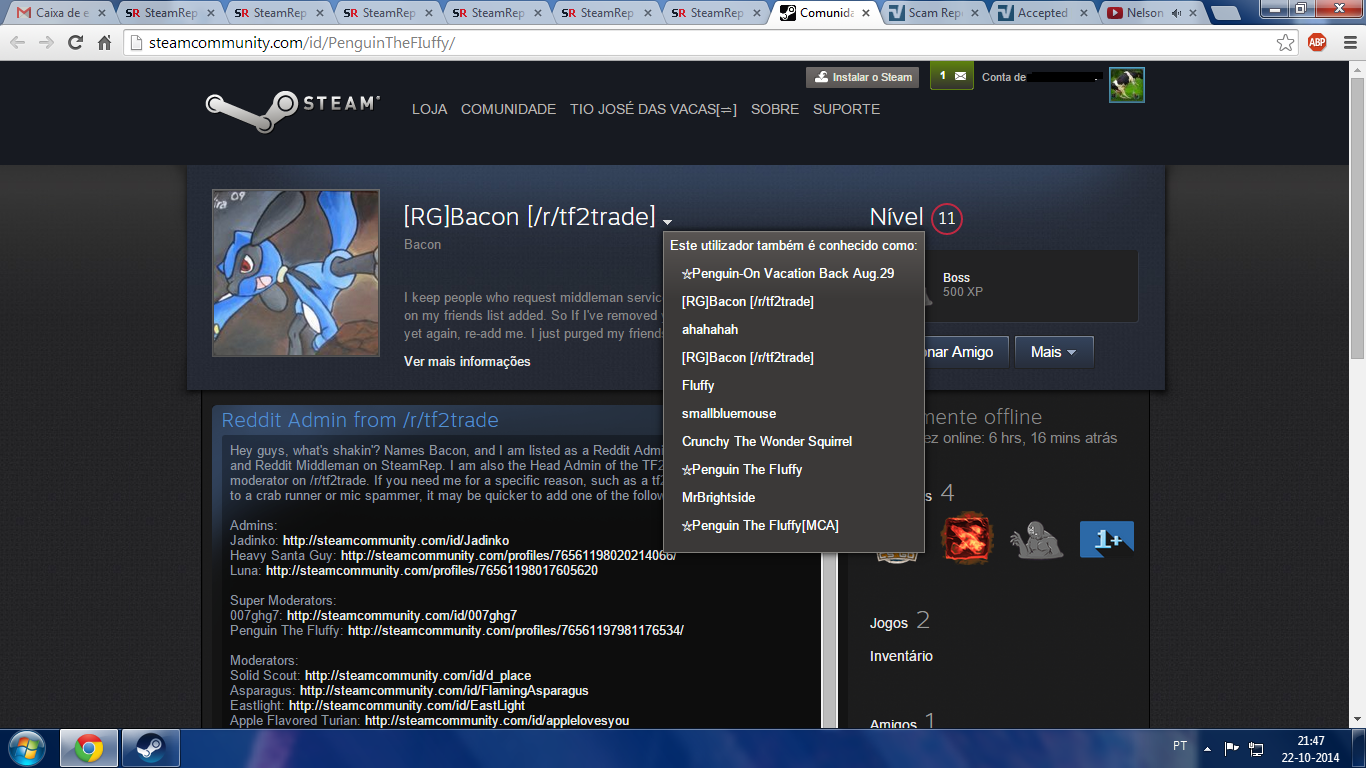1366x768 pixels.
Task: Open Solid Scout's d_place link
Action: coord(418,675)
